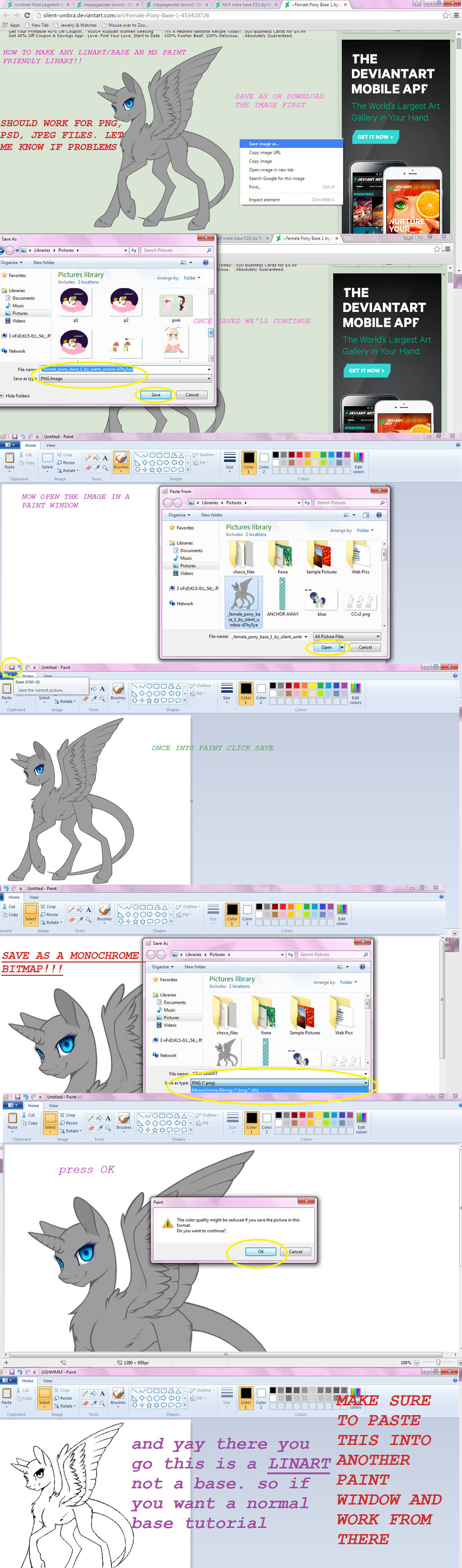Select Network in the Paste From navigation pane
Screen dimensions: 462x1568
(181, 603)
